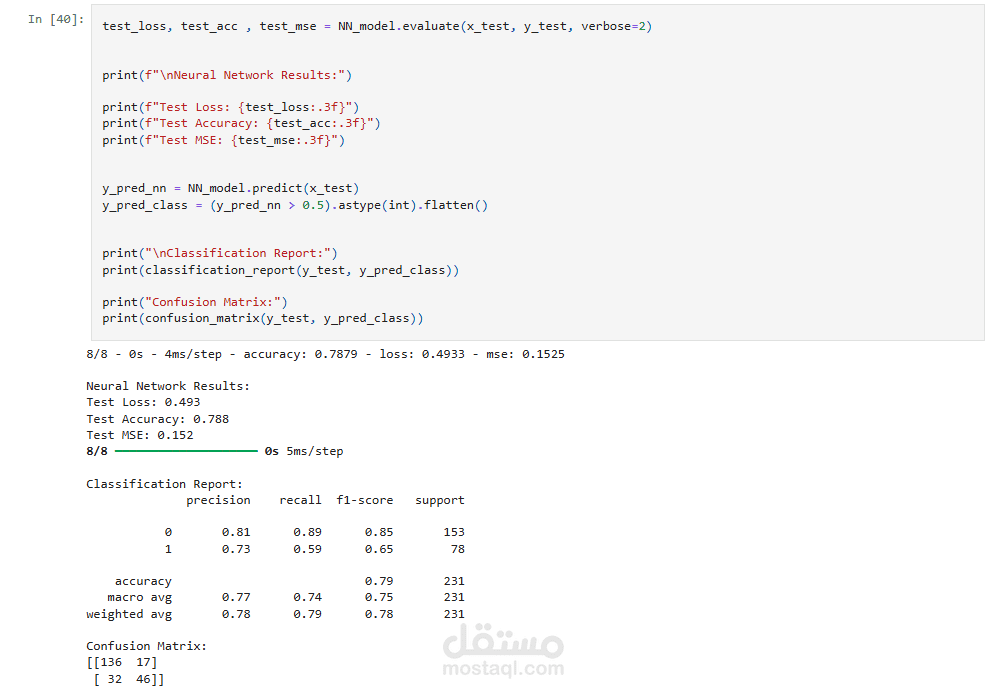
Task: Click the In [40]: cell prompt
Action: pos(56,19)
